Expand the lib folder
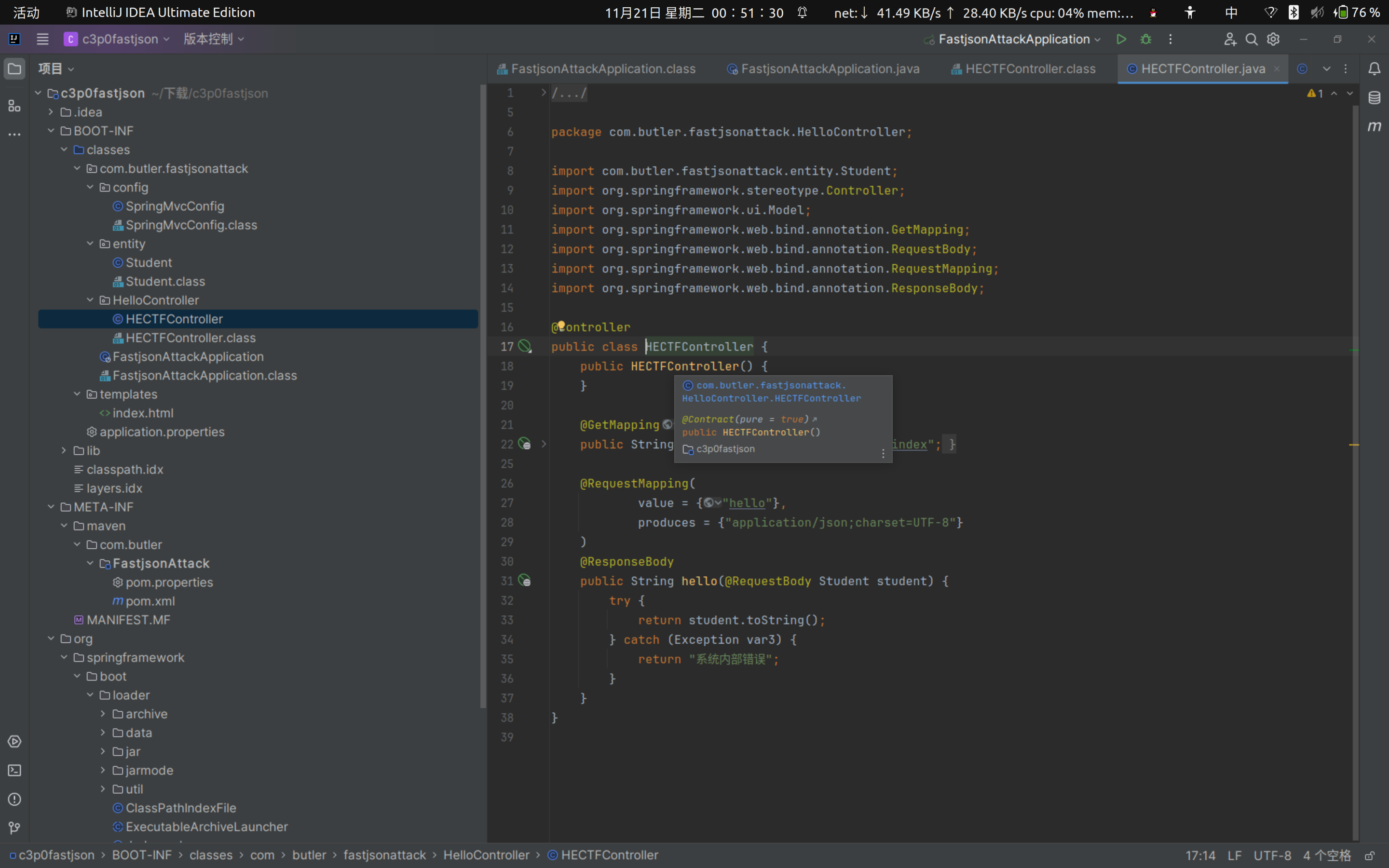 point(64,451)
